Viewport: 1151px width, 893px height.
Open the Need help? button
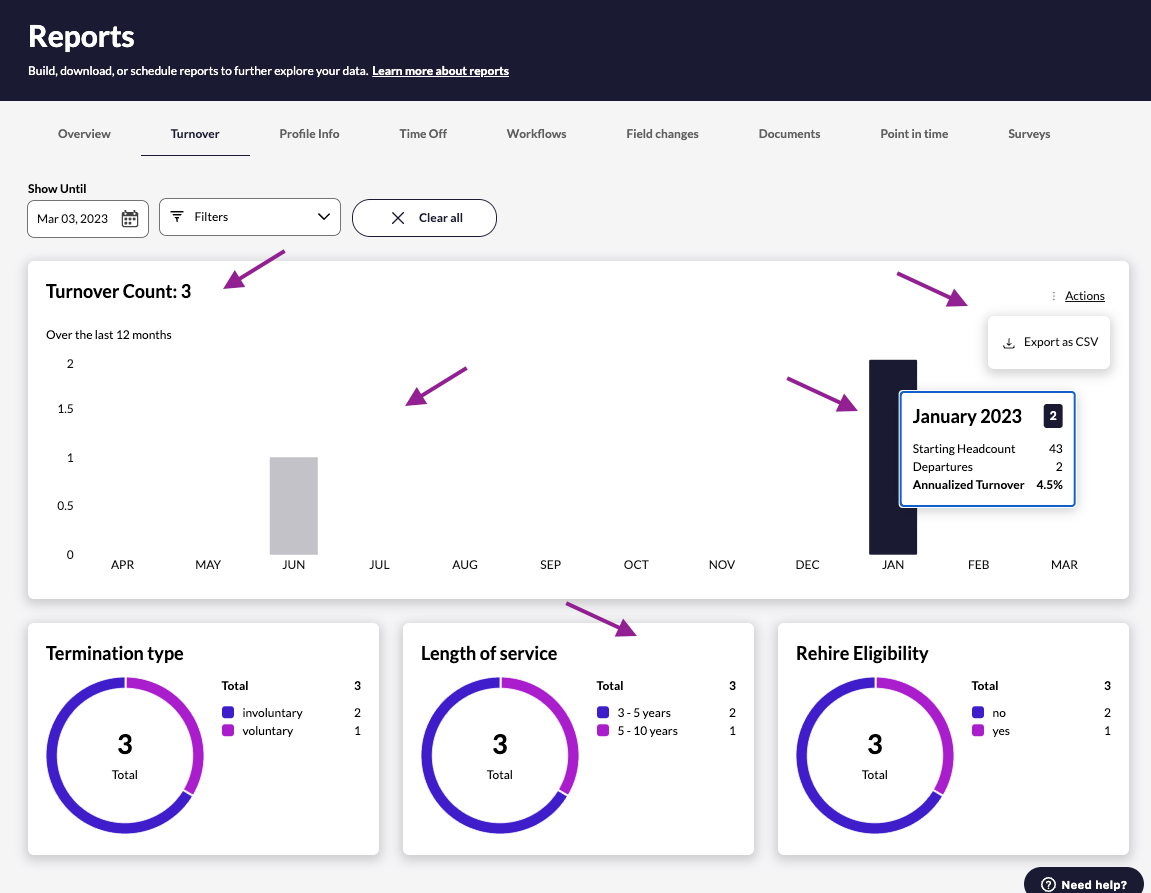click(x=1084, y=883)
